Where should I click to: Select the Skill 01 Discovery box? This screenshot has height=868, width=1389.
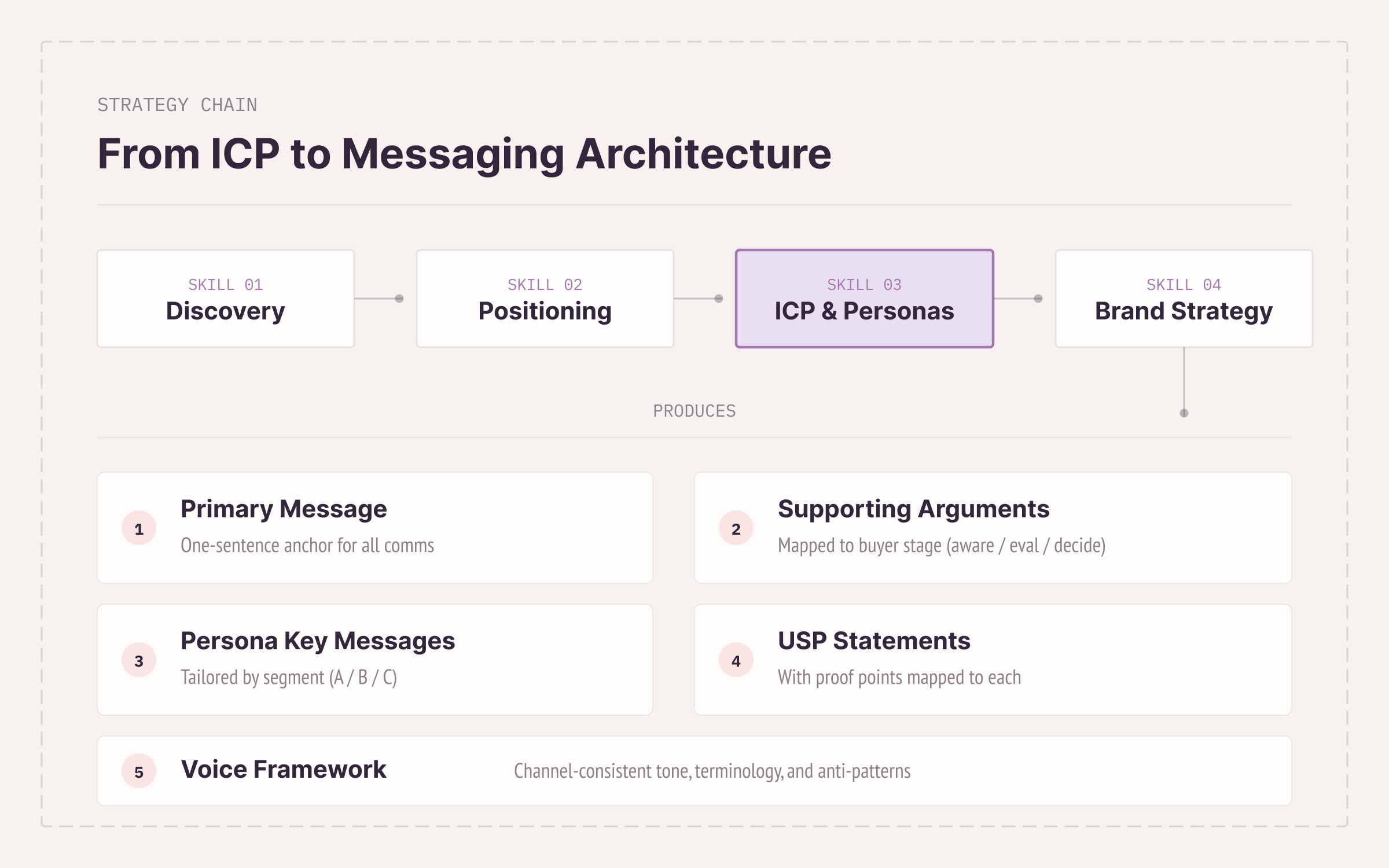click(x=226, y=299)
